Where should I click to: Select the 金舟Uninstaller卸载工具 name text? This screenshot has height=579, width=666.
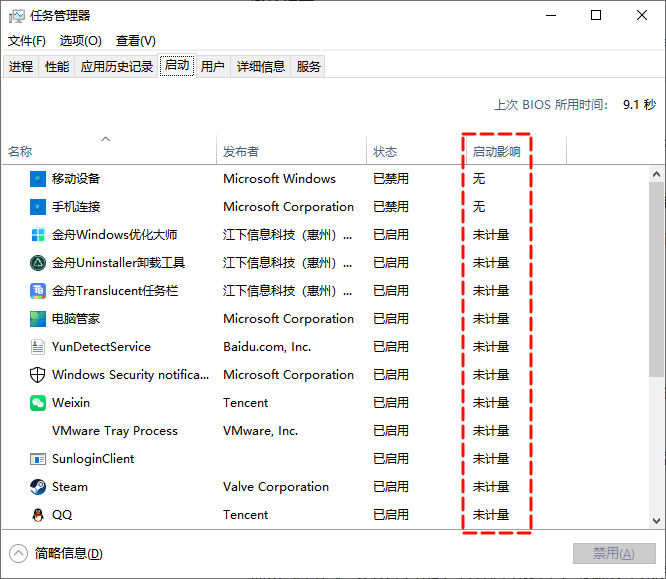[x=118, y=263]
